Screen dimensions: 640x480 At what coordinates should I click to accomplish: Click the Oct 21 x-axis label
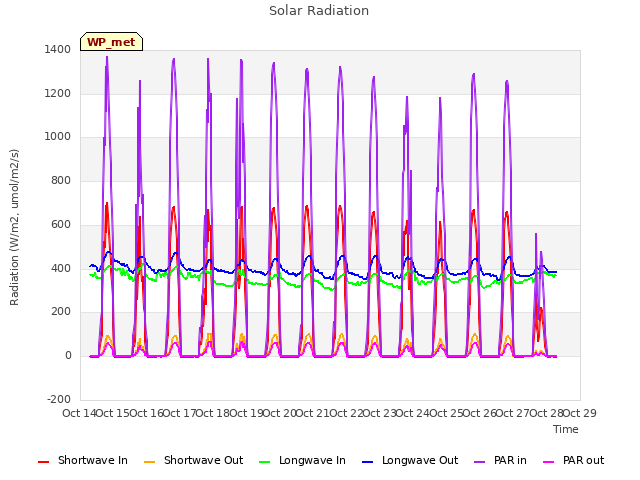[x=313, y=413]
